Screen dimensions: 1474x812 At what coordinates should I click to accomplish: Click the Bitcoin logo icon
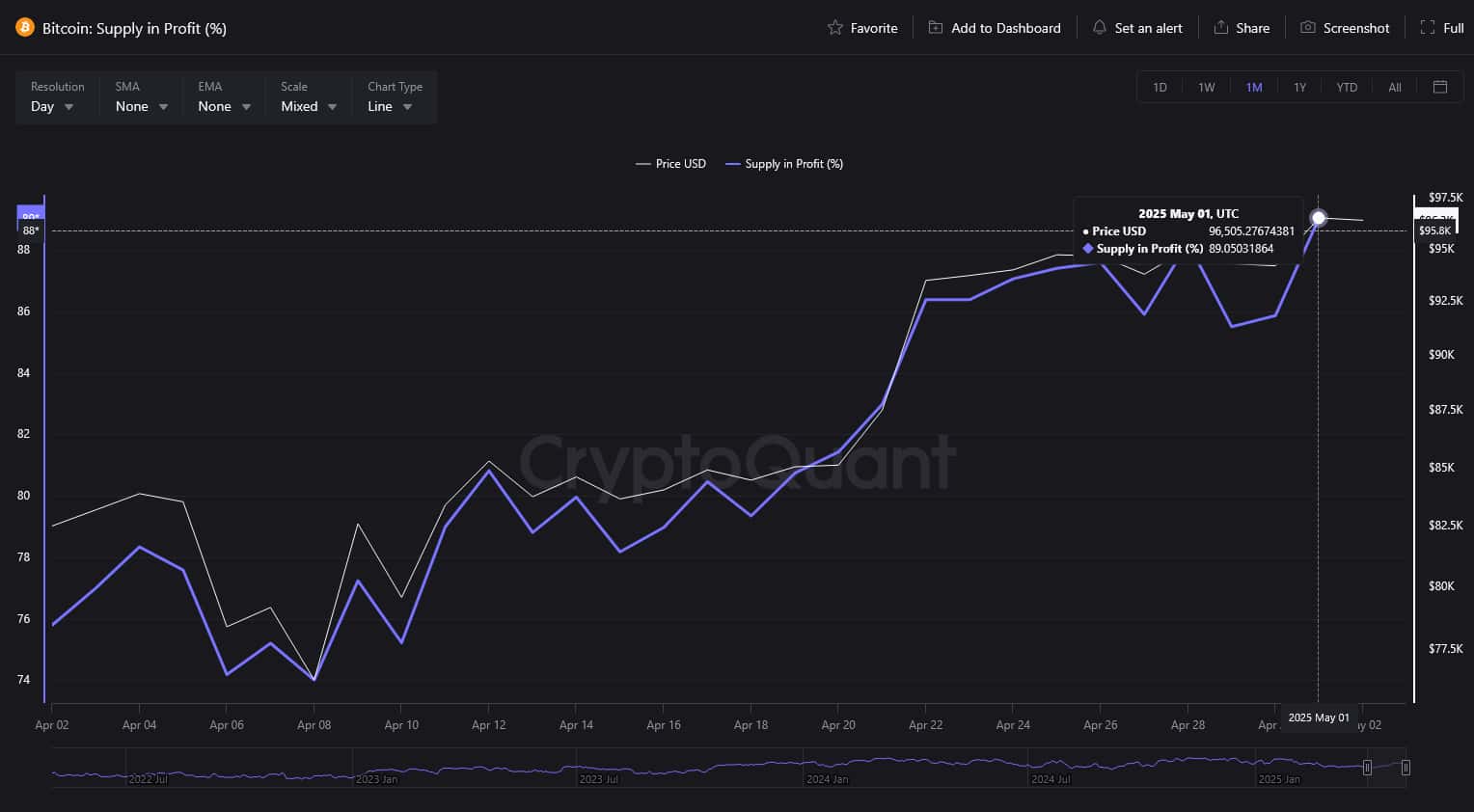pos(25,28)
